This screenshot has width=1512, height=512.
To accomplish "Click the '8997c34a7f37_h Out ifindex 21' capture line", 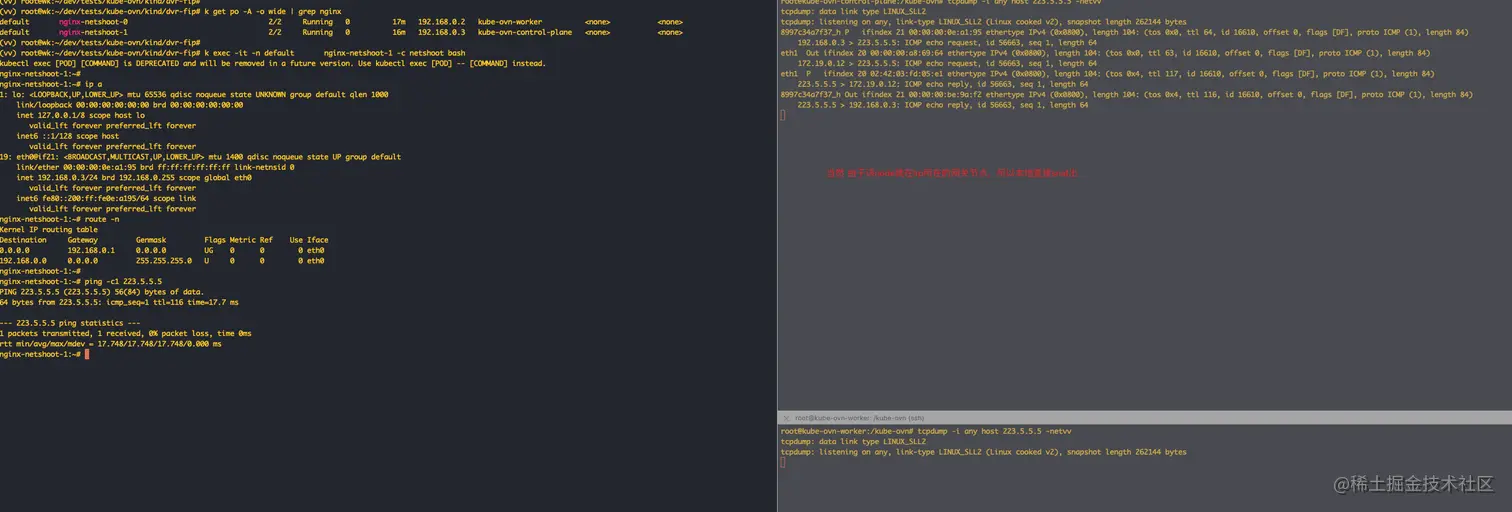I will point(1126,94).
